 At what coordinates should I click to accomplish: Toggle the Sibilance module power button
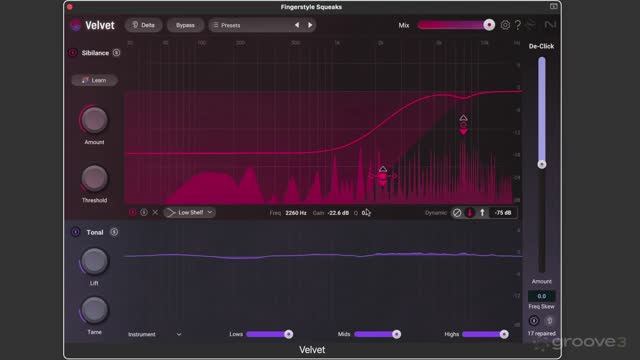click(x=73, y=53)
